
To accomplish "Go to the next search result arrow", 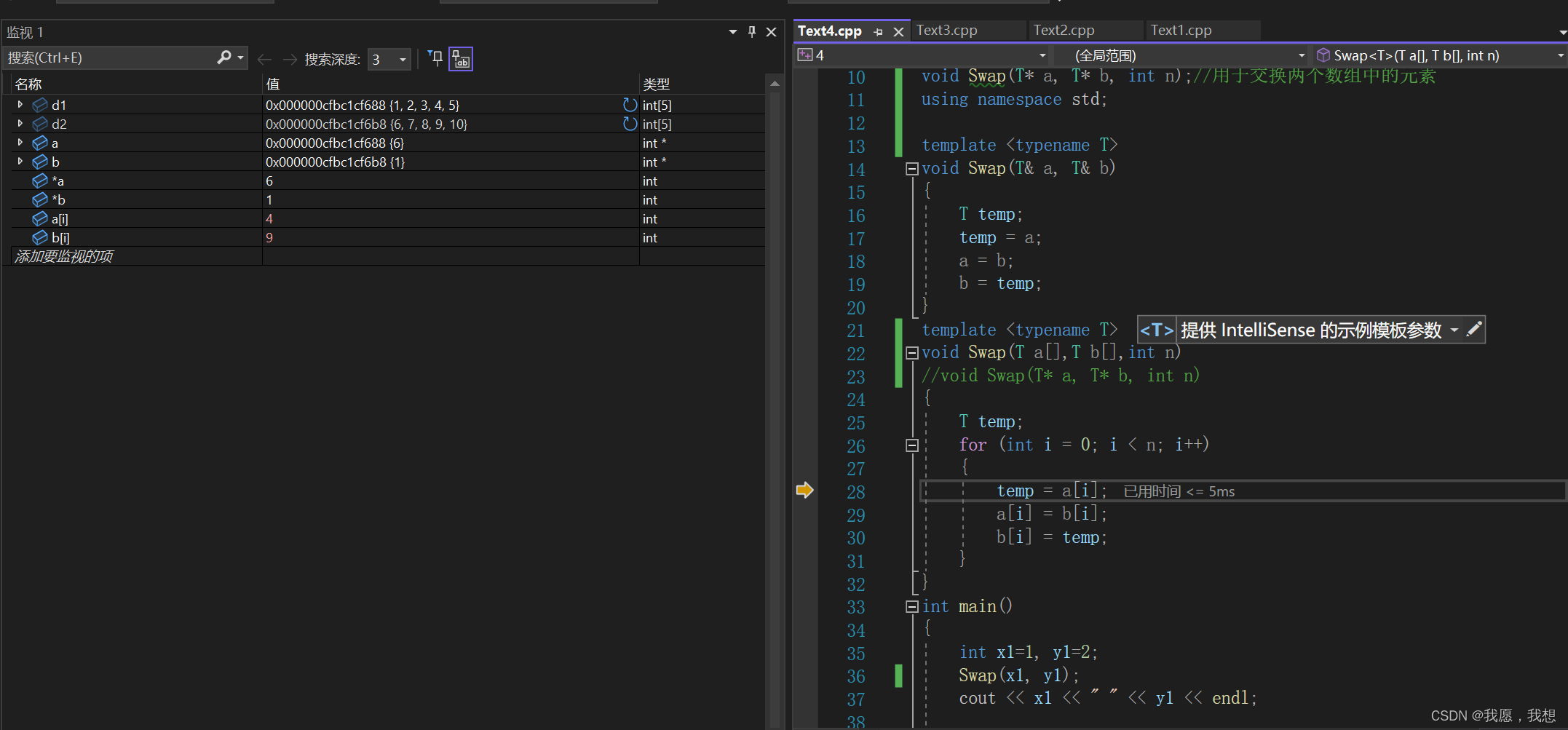I will pyautogui.click(x=290, y=59).
